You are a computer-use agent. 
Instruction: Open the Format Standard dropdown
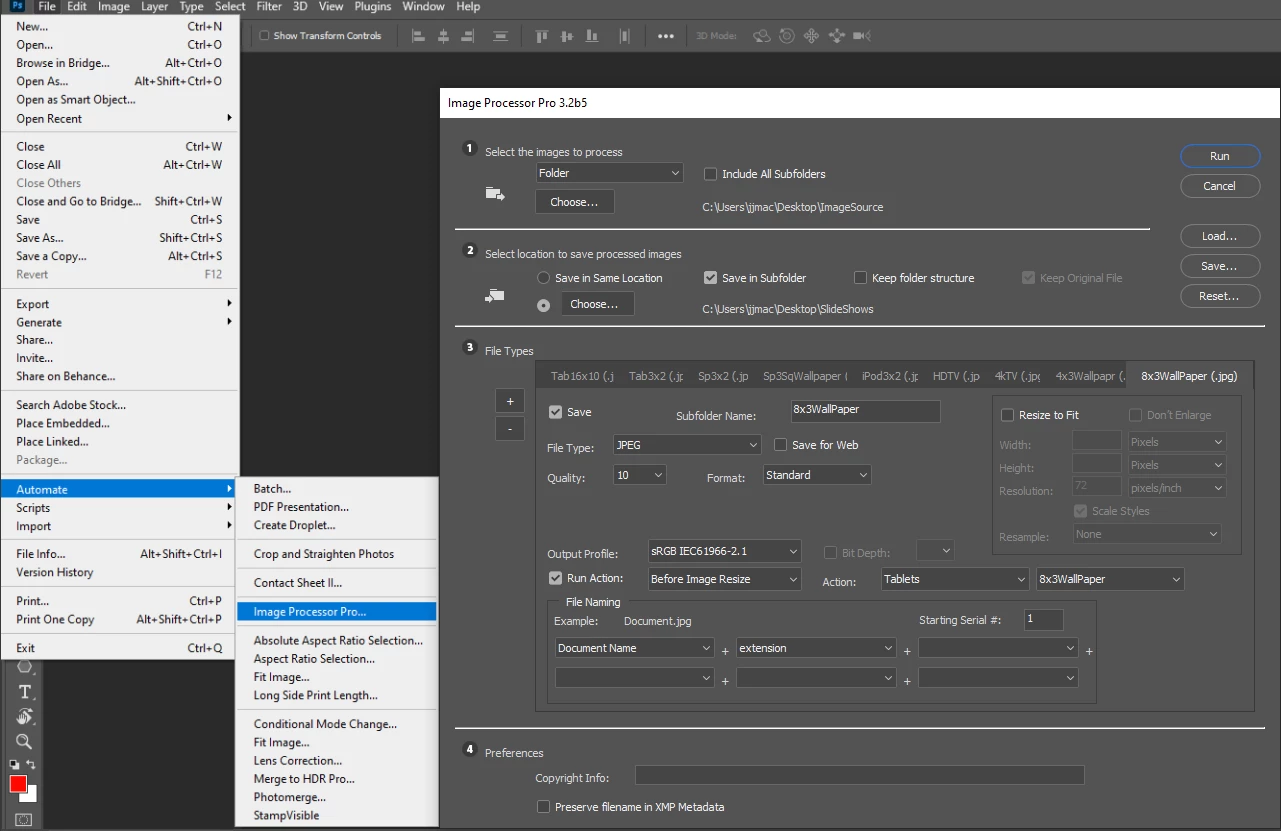click(817, 475)
